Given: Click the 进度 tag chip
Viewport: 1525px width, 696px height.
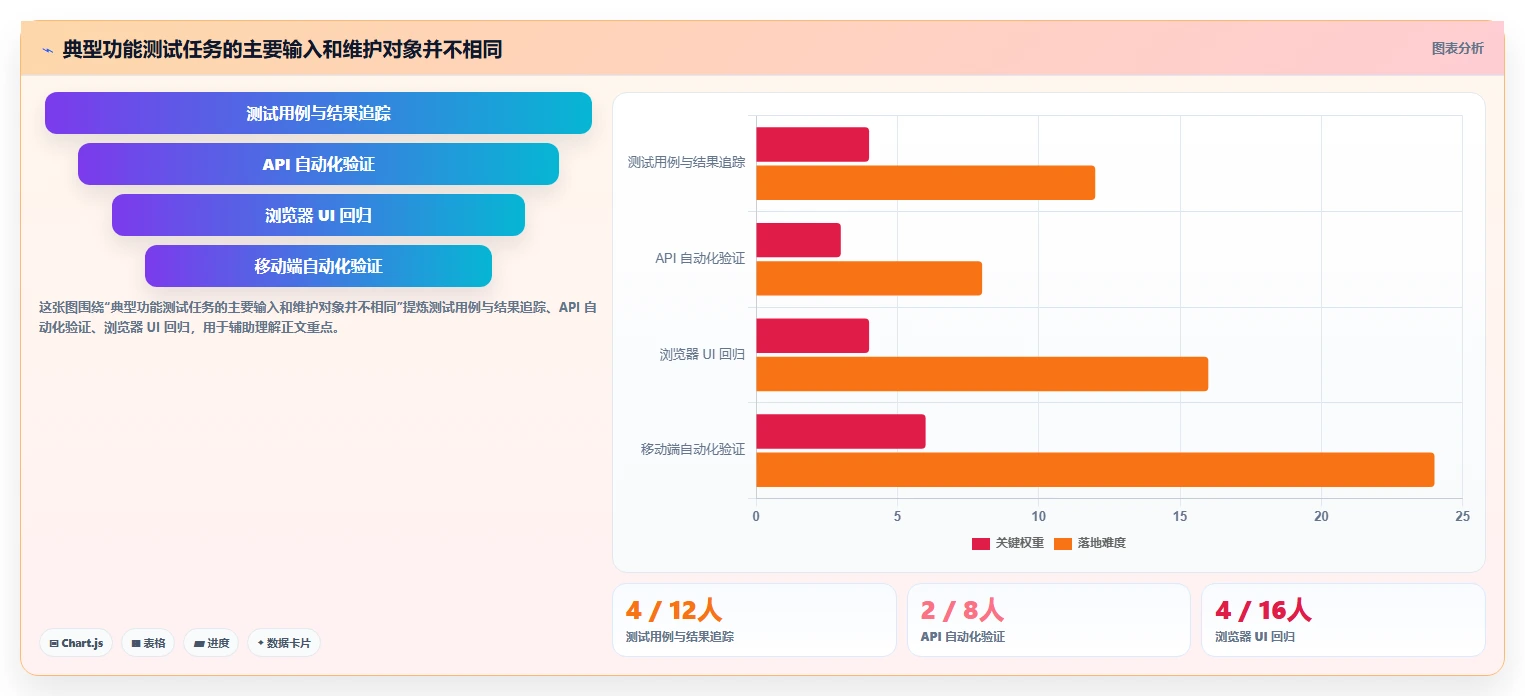Looking at the screenshot, I should click(x=211, y=643).
